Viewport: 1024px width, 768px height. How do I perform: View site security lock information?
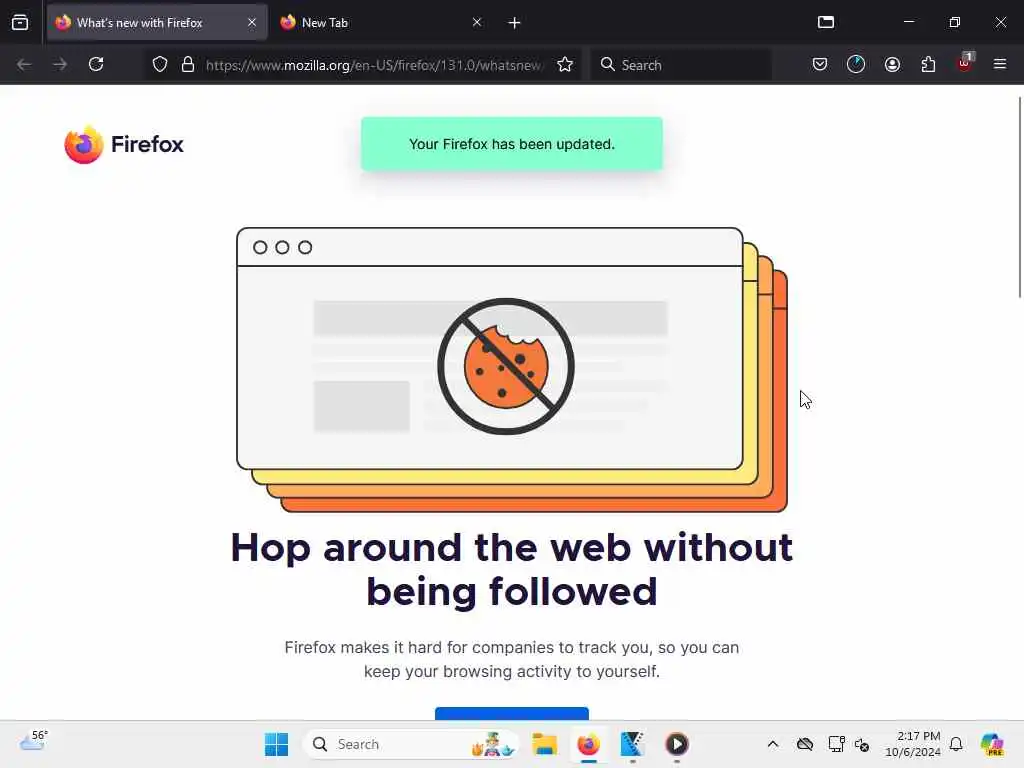click(x=188, y=65)
